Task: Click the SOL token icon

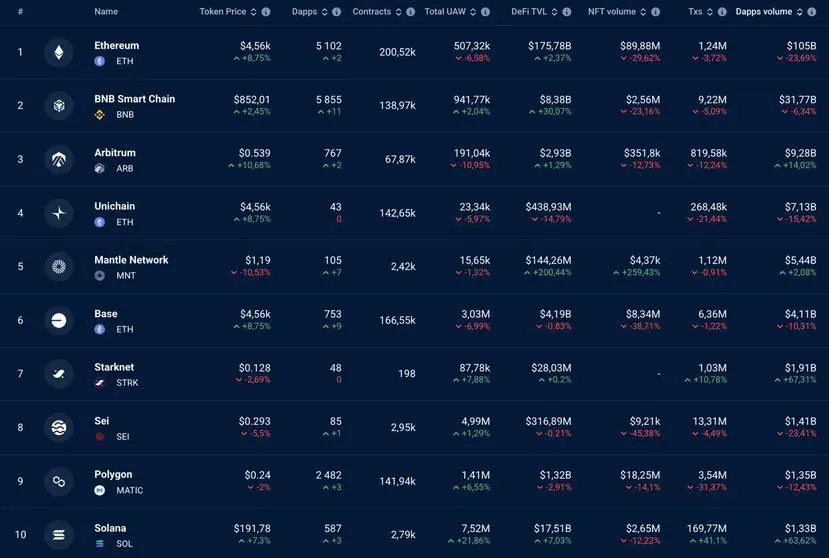Action: (x=99, y=544)
